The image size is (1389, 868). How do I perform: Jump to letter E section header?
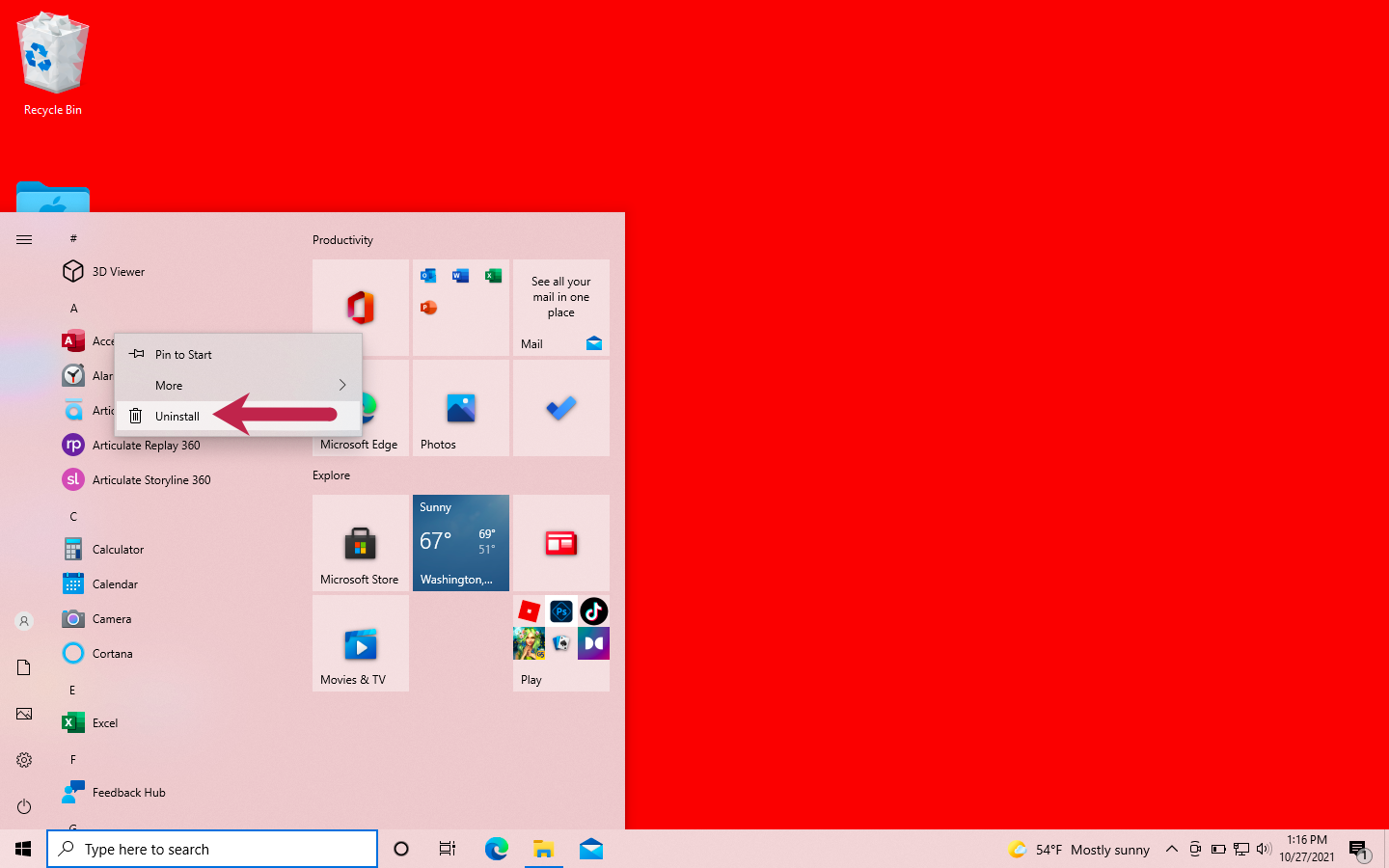(x=72, y=691)
